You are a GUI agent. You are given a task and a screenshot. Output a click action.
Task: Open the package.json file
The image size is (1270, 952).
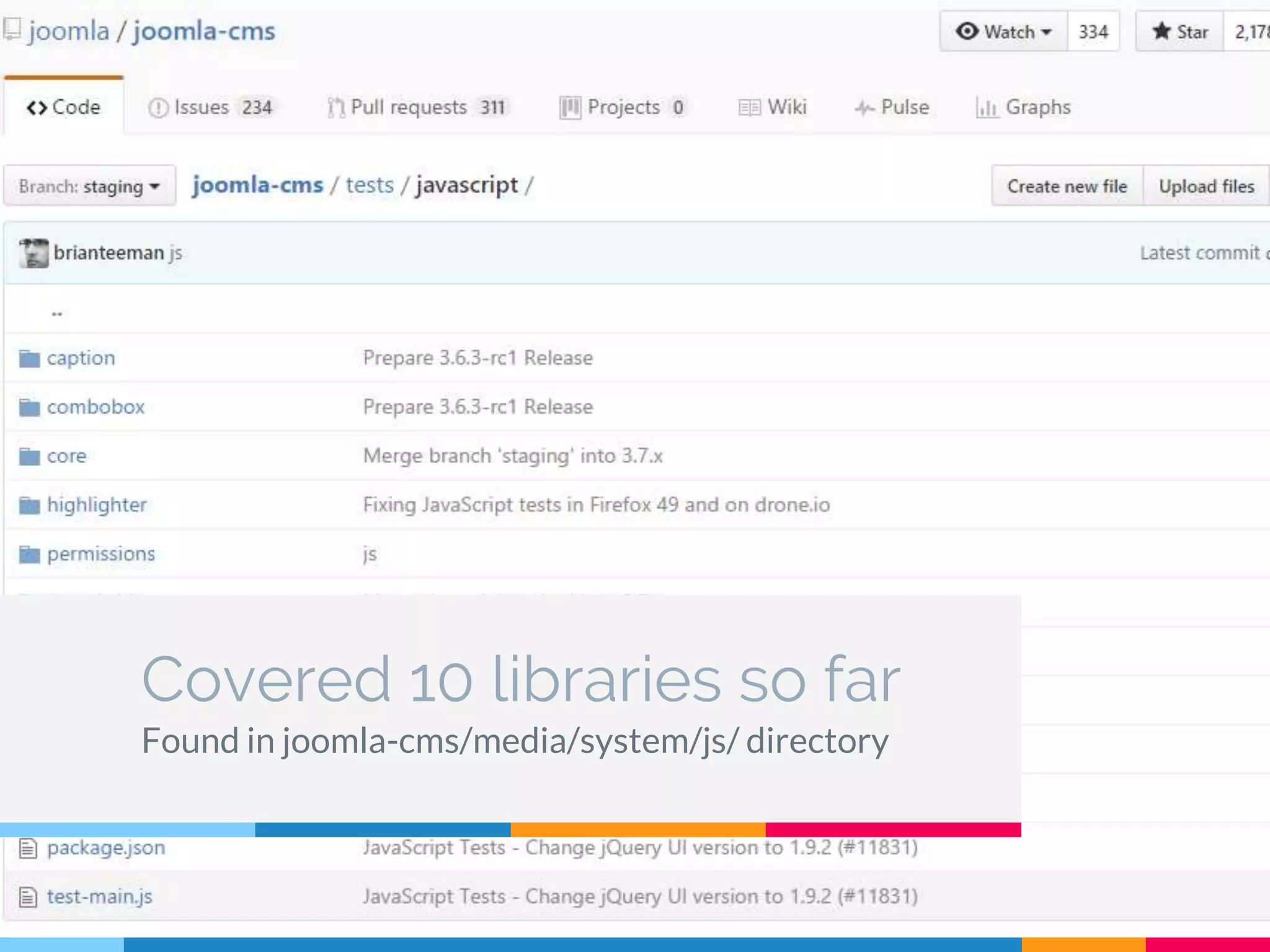[106, 848]
